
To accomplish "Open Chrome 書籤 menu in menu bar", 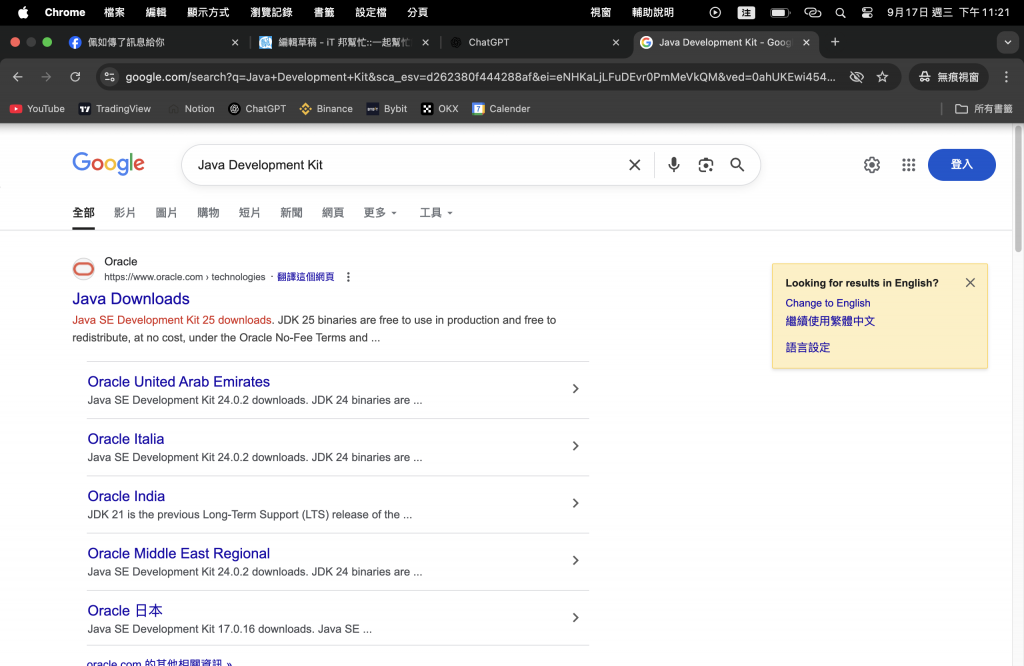I will tap(324, 12).
